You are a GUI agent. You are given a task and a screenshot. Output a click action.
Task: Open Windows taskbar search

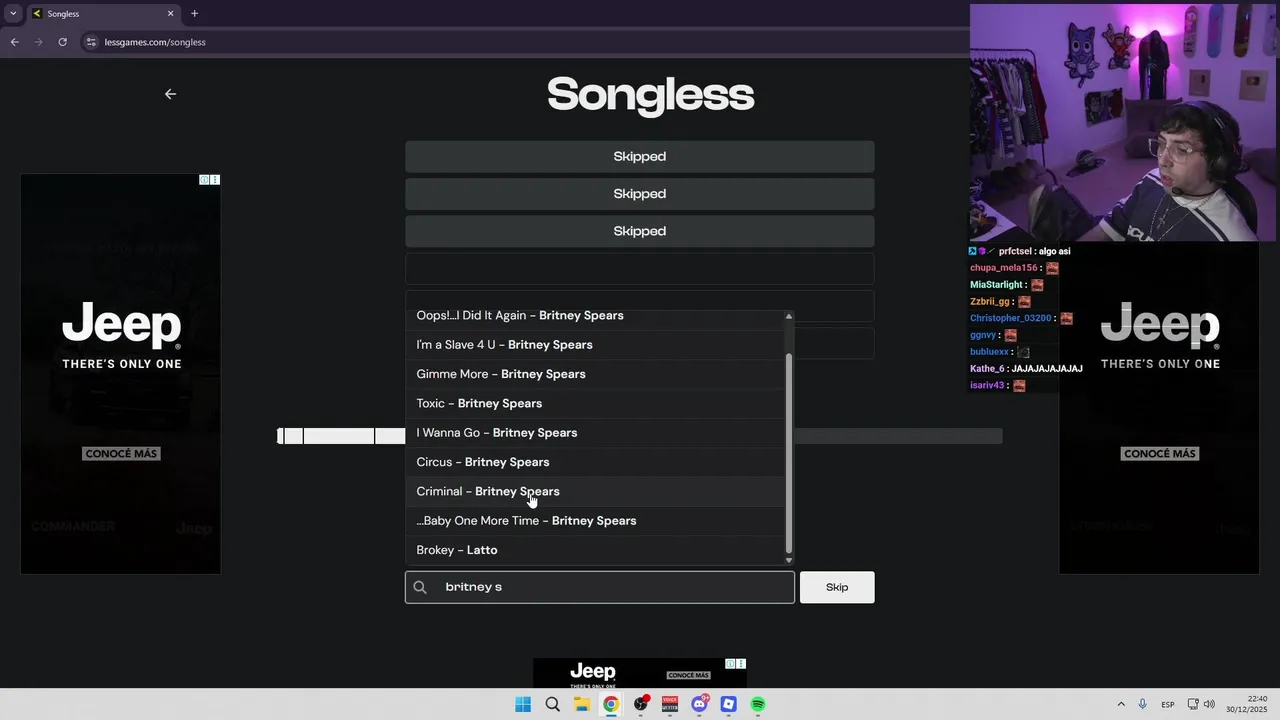point(552,705)
